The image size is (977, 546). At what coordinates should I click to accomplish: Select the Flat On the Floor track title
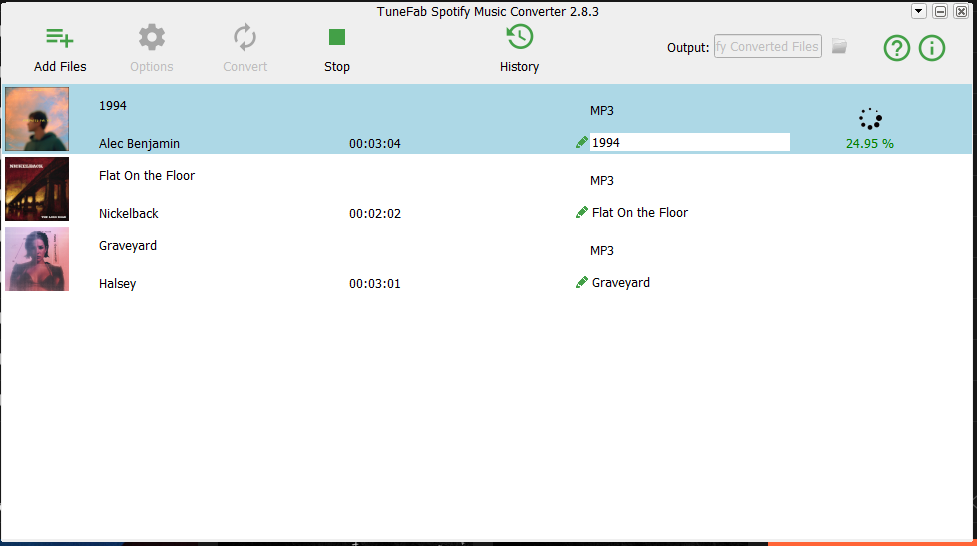[147, 176]
